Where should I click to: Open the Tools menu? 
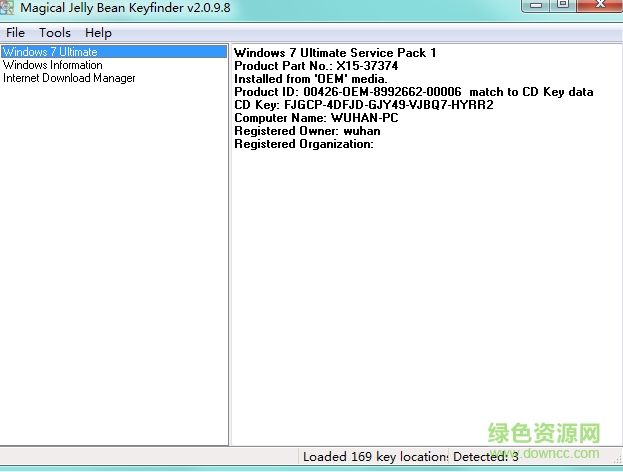tap(55, 33)
